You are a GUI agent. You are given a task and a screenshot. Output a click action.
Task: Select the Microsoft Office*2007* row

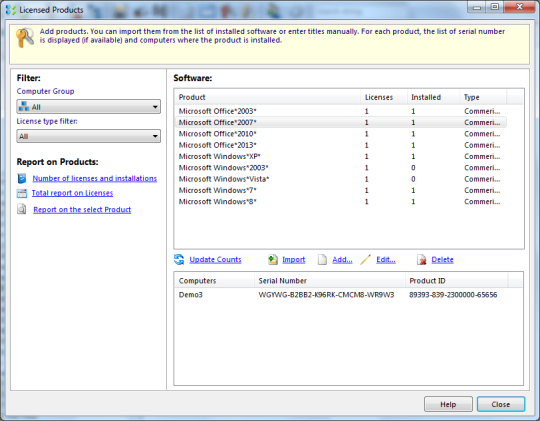(x=341, y=122)
